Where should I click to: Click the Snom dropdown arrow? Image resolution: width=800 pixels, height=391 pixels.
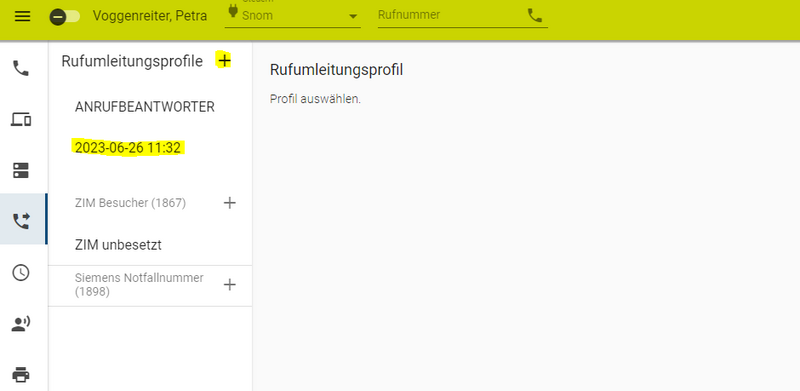click(x=353, y=16)
